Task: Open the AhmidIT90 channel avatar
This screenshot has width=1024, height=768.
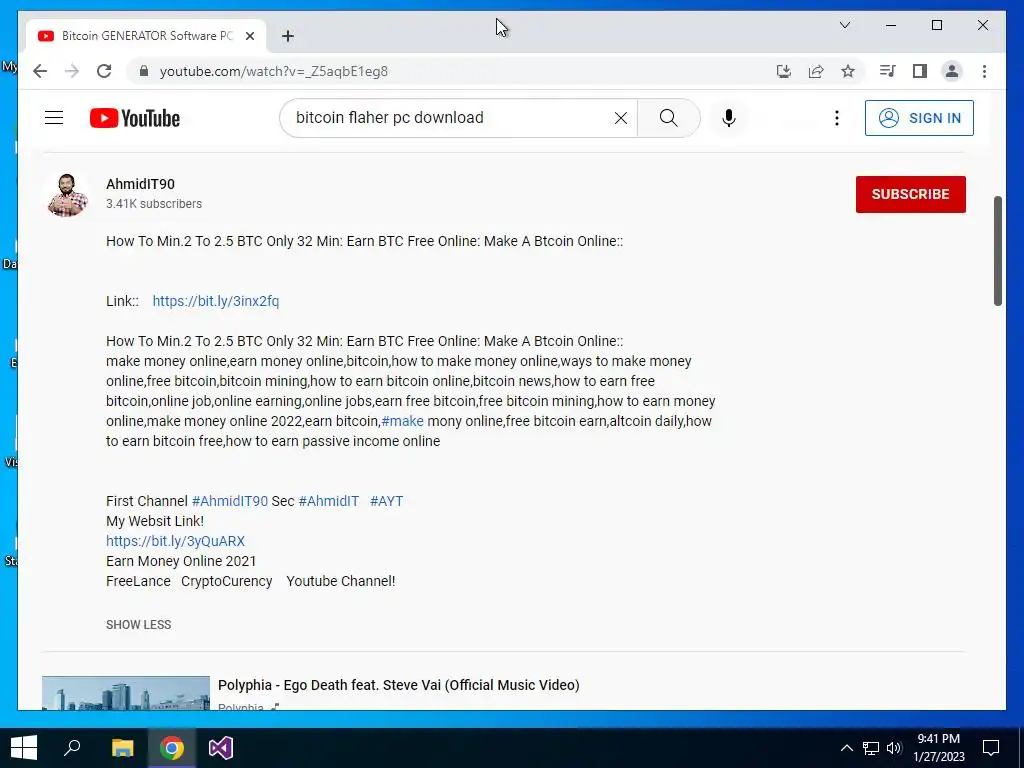Action: tap(67, 194)
